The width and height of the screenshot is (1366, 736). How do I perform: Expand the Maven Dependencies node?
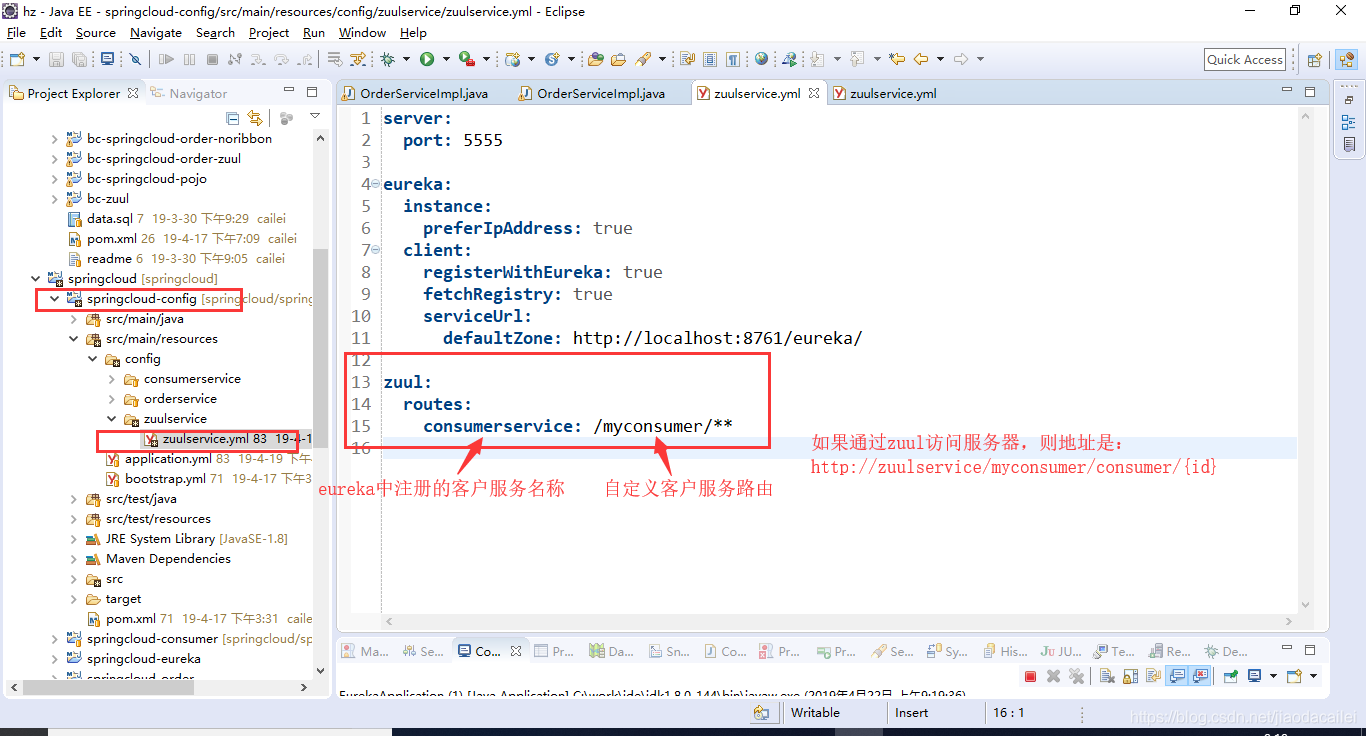73,559
